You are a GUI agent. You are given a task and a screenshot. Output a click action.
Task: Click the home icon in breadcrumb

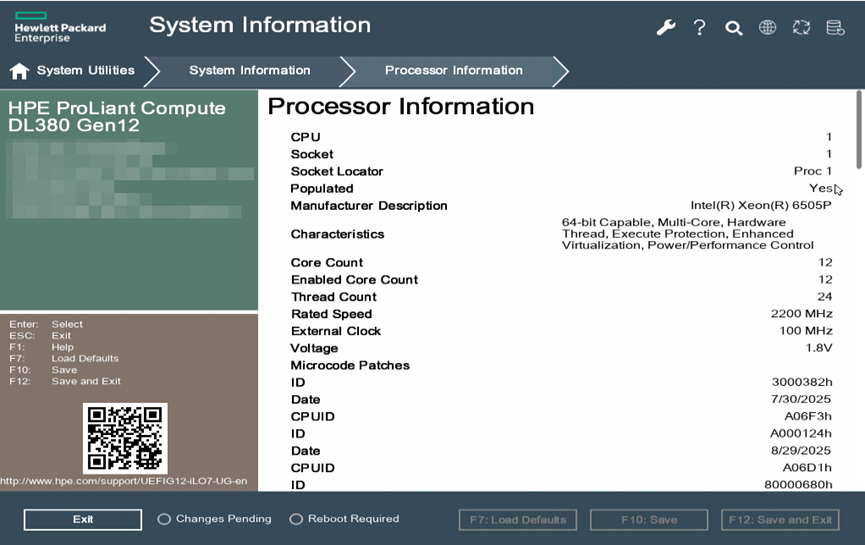(x=19, y=71)
